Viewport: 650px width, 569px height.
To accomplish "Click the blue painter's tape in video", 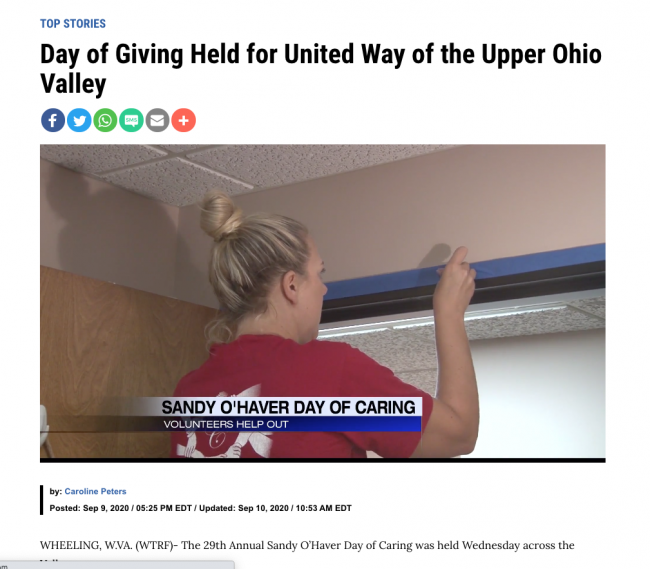I will 464,271.
